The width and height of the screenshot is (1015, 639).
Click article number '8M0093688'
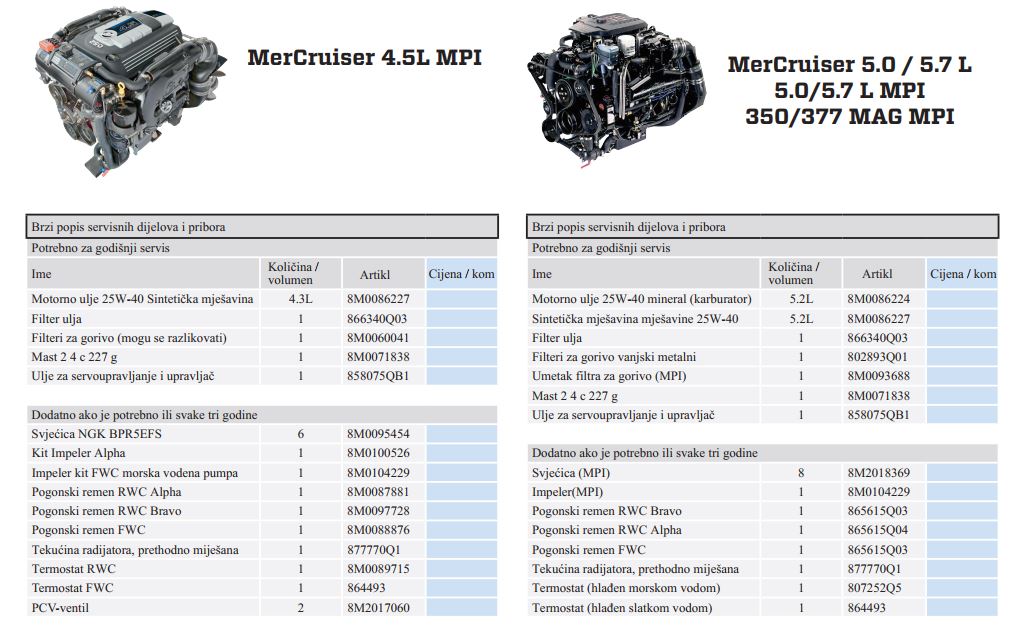[878, 376]
